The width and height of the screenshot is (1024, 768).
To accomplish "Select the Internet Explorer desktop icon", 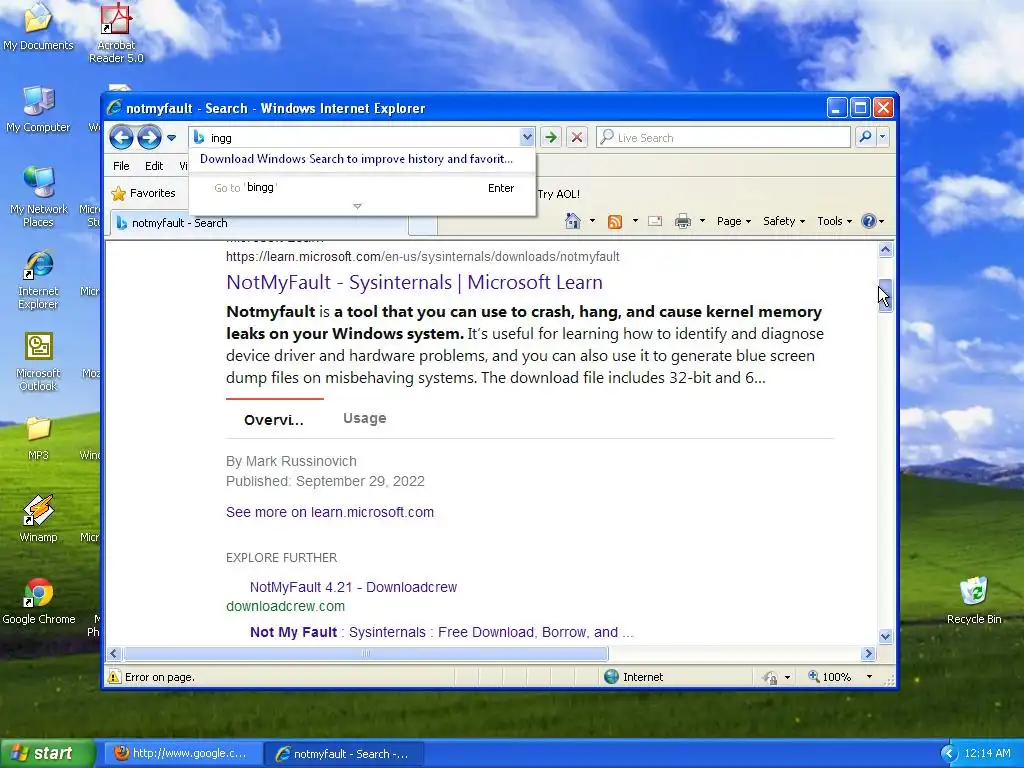I will coord(39,279).
